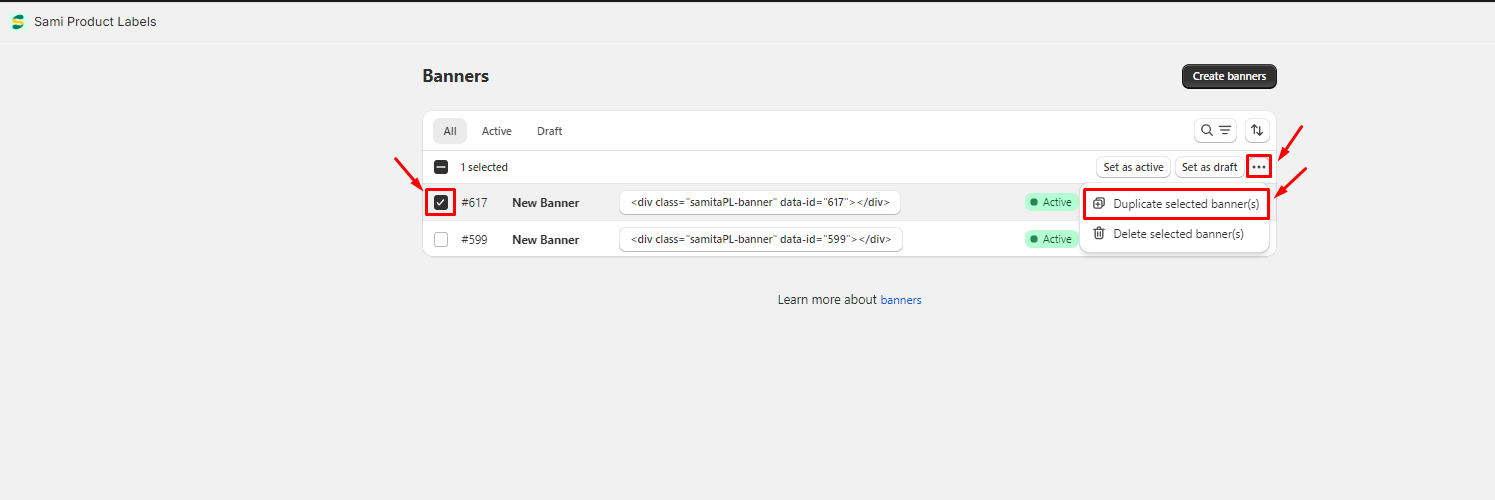This screenshot has height=500, width=1495.
Task: Select the checkbox for banner #599
Action: coord(441,240)
